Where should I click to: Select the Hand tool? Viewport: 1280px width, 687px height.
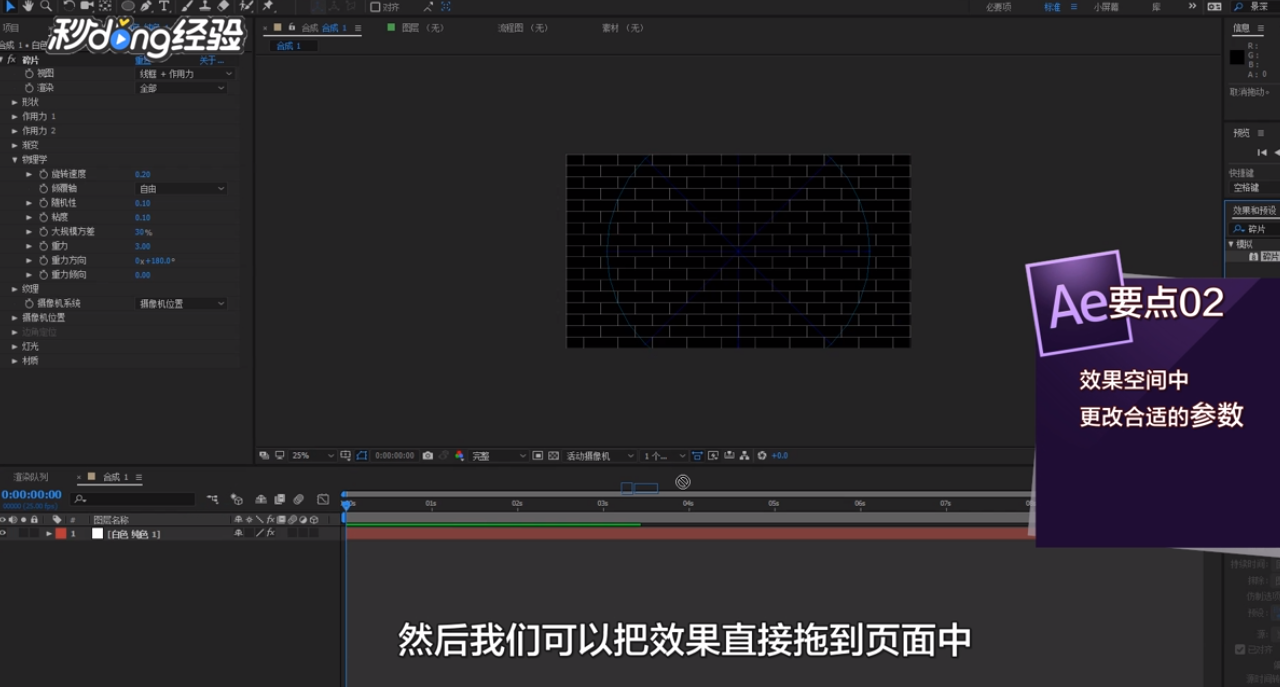pos(28,6)
